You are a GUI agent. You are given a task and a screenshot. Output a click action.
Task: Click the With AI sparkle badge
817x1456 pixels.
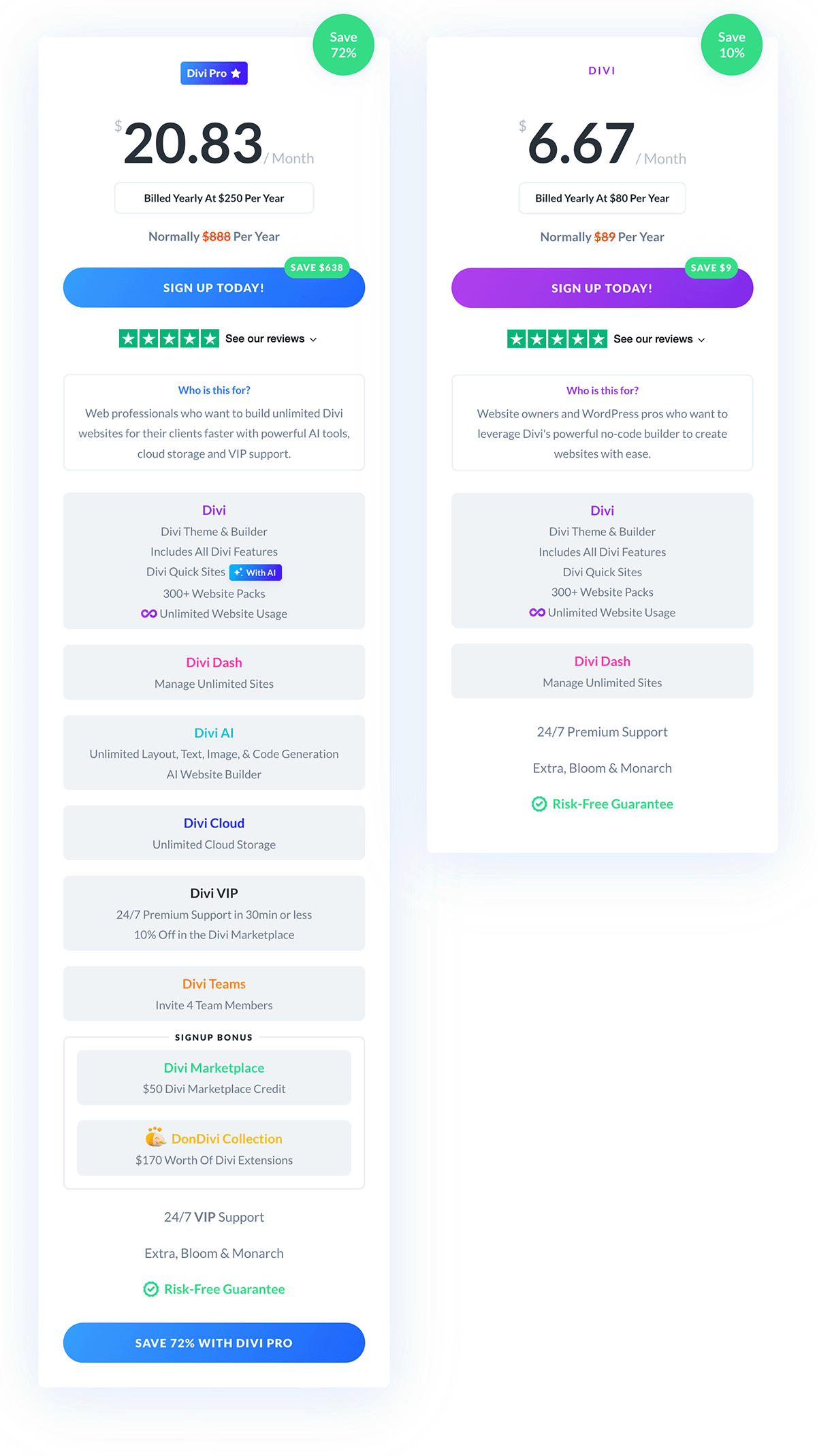point(255,573)
